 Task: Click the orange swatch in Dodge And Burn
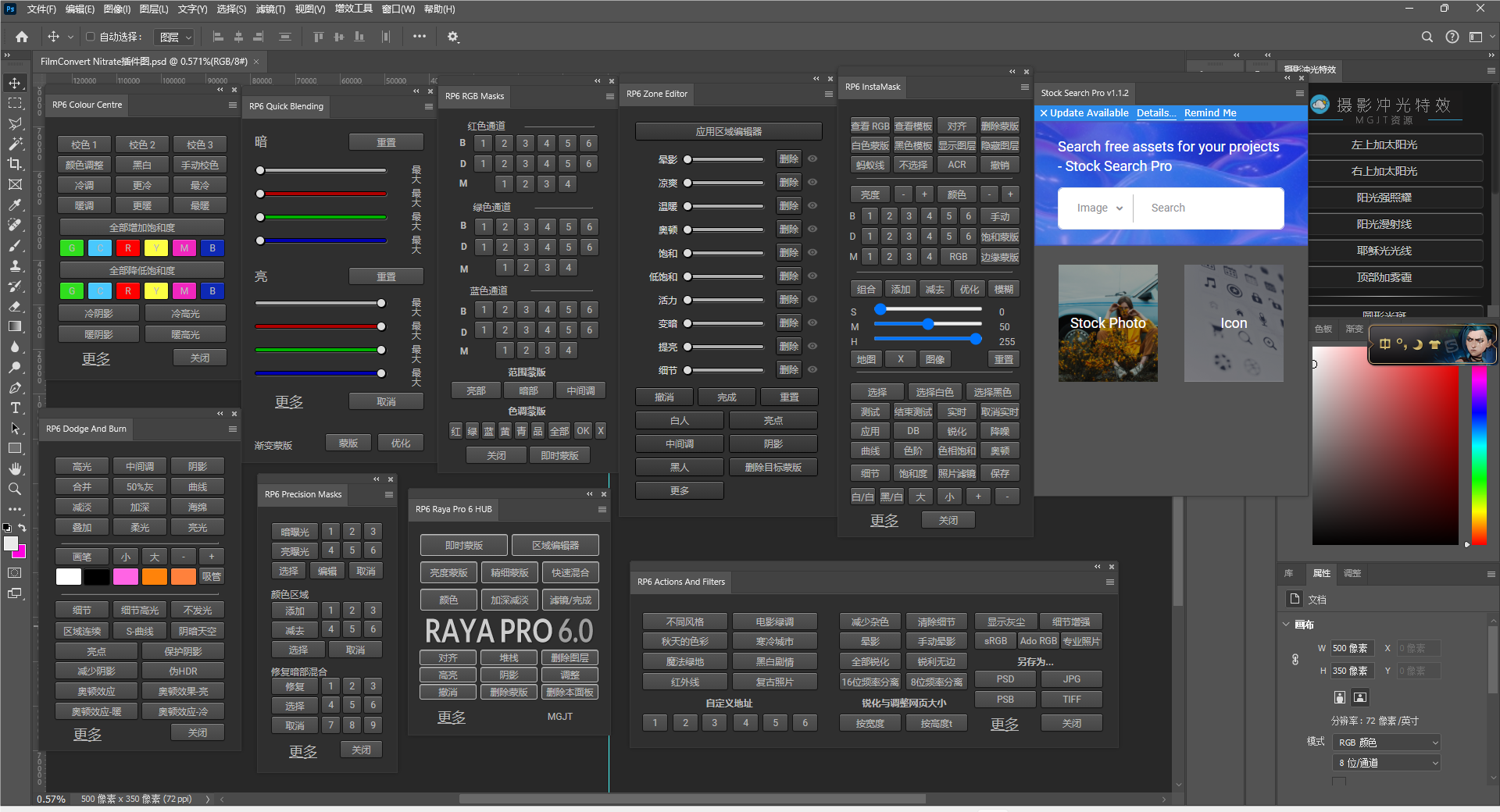coord(154,576)
